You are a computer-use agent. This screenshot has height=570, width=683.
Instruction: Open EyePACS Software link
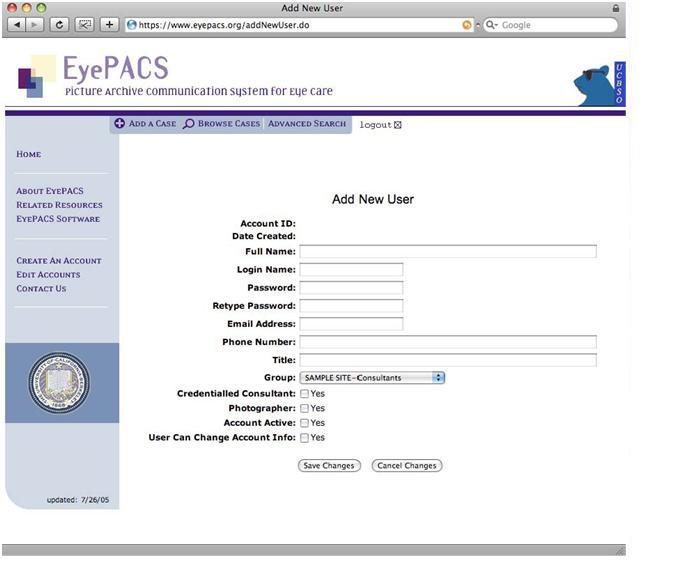point(58,219)
